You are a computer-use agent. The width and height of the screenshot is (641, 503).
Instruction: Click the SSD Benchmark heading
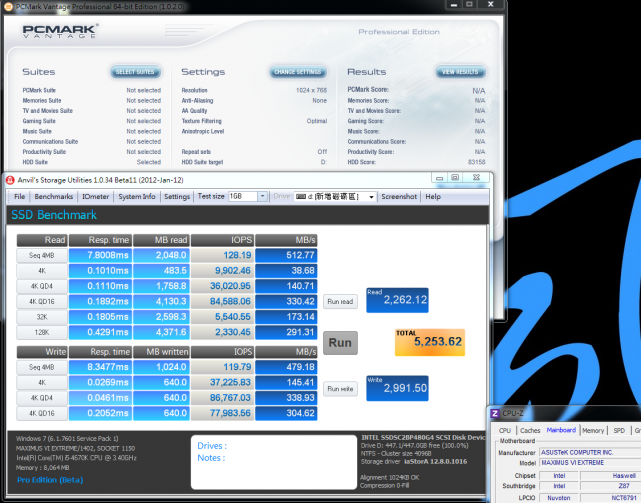pyautogui.click(x=54, y=215)
